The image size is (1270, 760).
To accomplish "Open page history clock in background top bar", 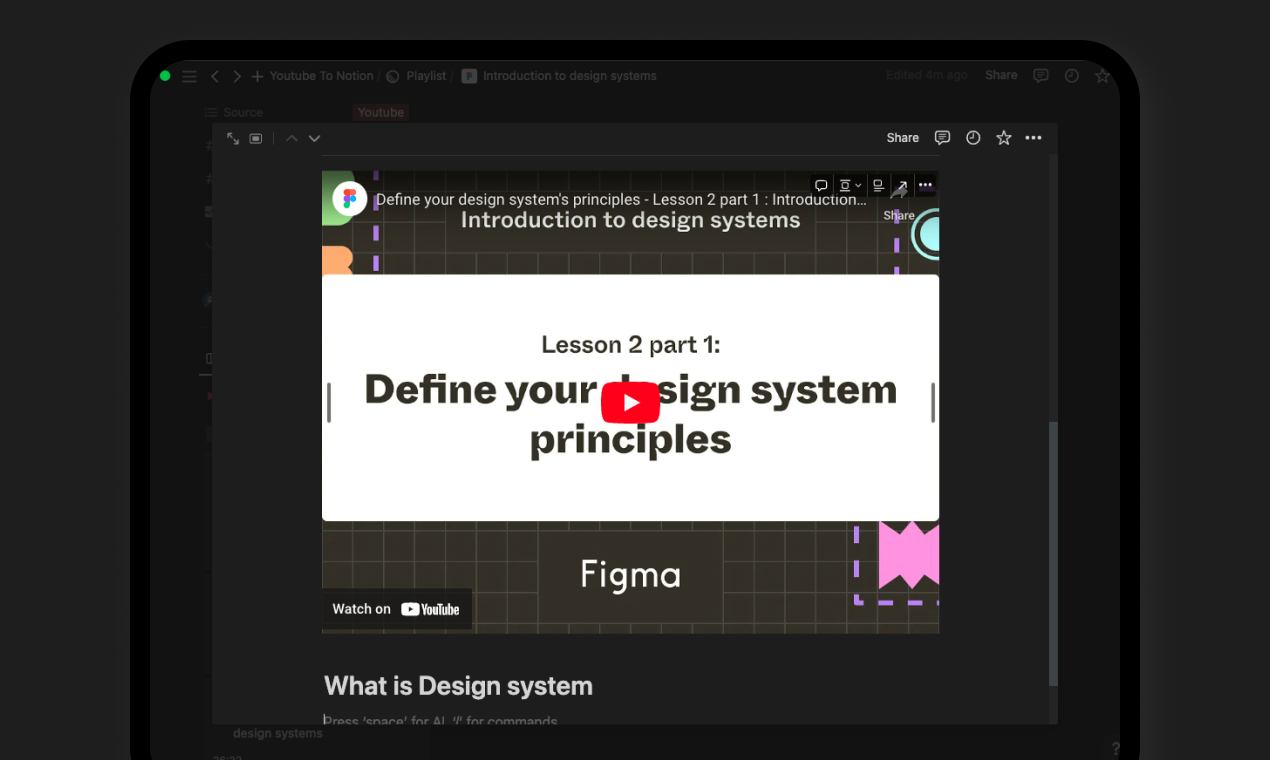I will click(x=1072, y=76).
